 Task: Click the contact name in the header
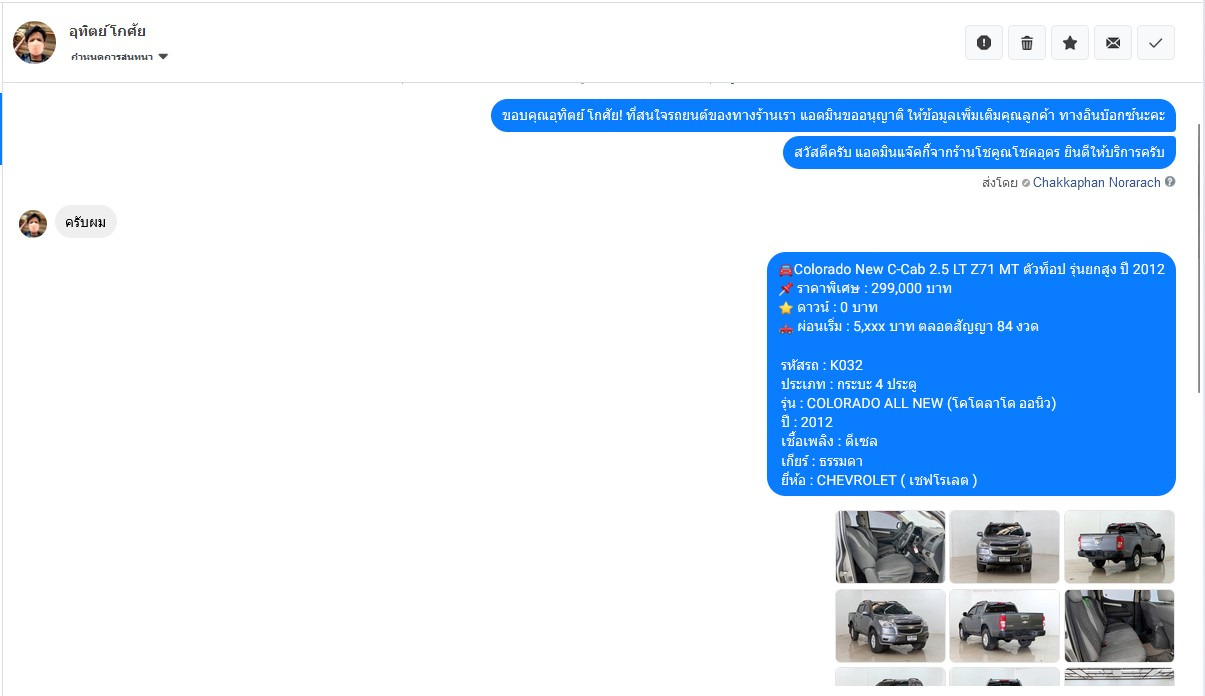click(107, 31)
